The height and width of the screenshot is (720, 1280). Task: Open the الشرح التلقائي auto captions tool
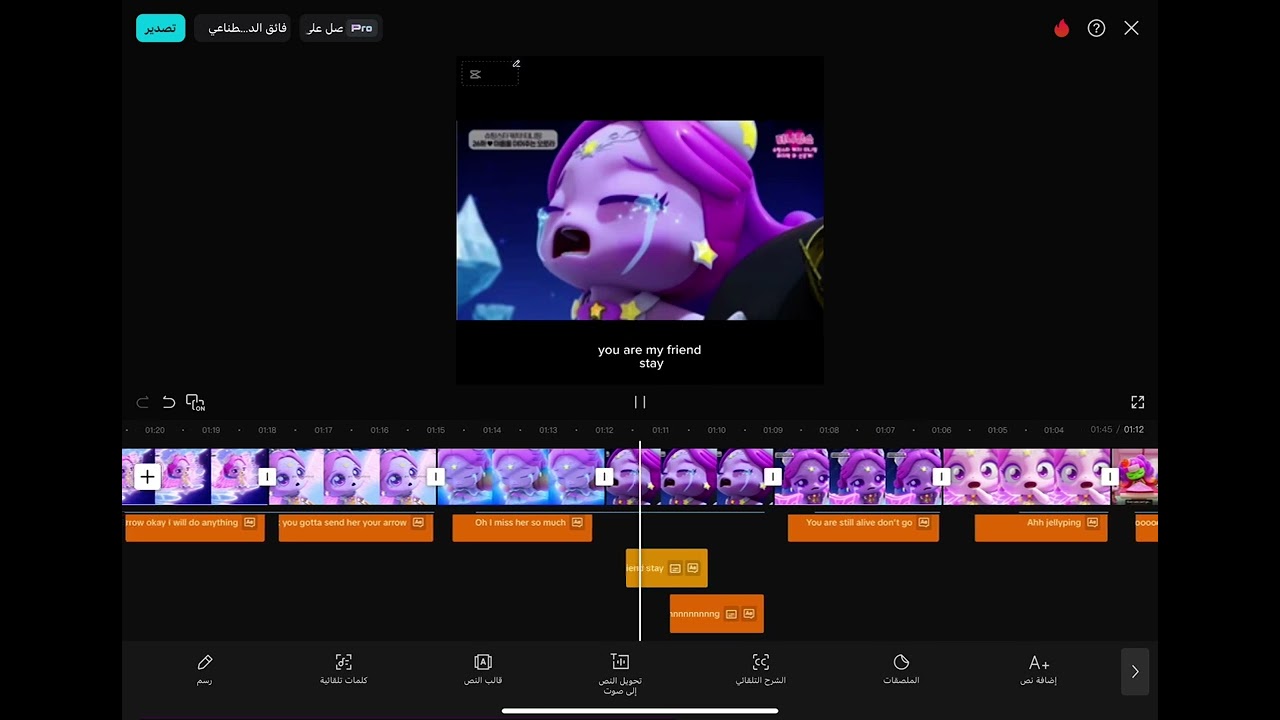pos(761,669)
